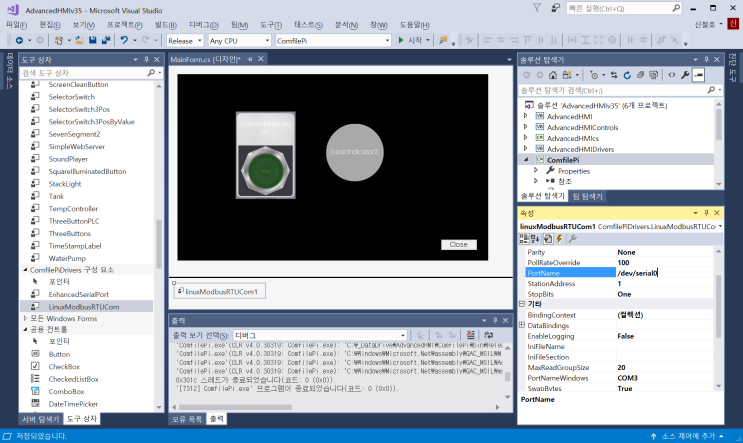Click the Close button on the form
Image resolution: width=743 pixels, height=443 pixels.
pyautogui.click(x=458, y=244)
